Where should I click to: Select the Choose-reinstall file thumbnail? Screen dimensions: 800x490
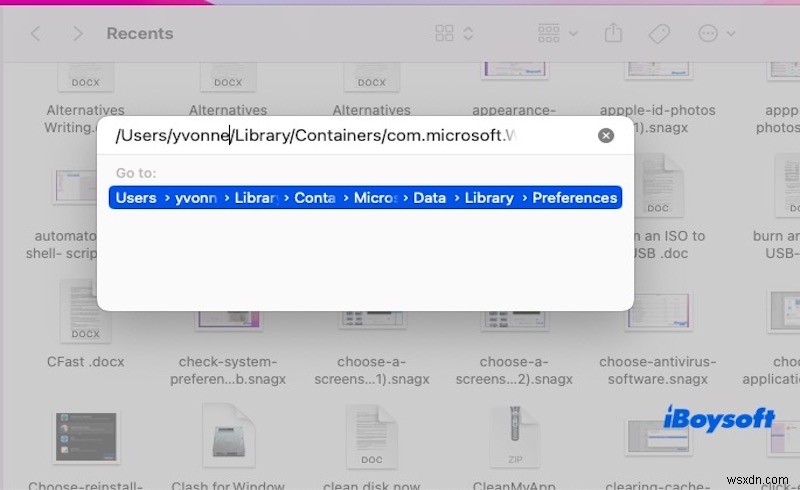coord(86,437)
